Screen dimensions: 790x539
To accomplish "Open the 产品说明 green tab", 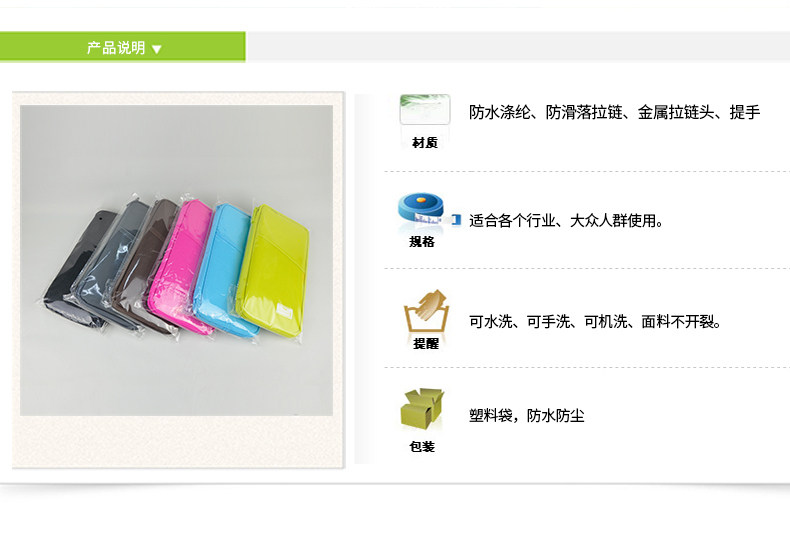I will click(x=123, y=47).
